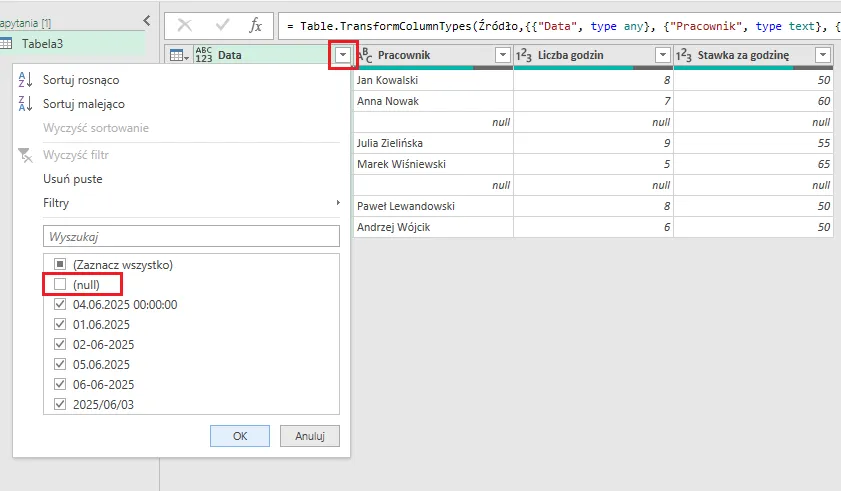Click the table icon at the grid corner

coord(177,55)
